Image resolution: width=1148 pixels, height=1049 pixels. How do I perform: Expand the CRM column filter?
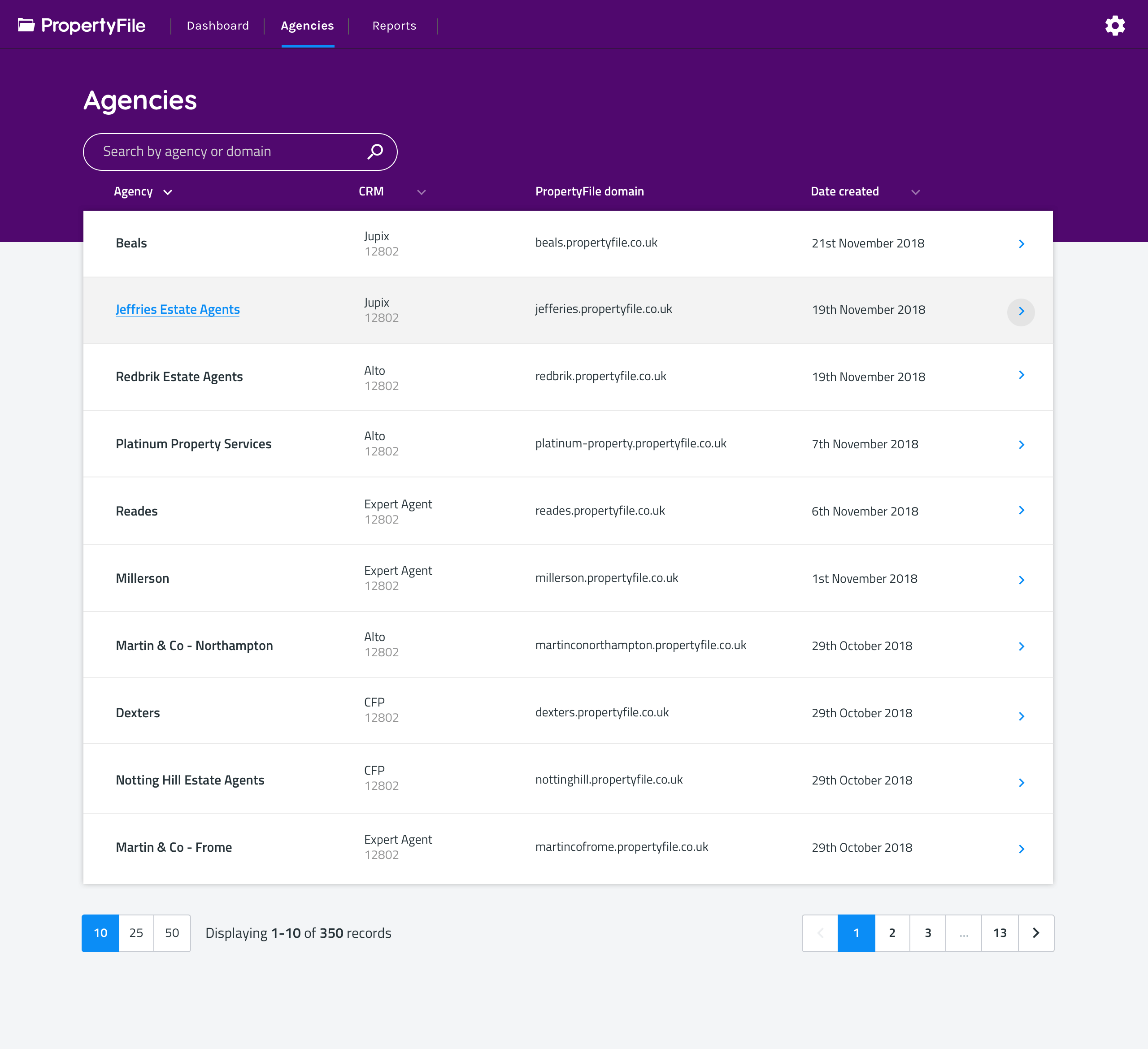coord(422,192)
